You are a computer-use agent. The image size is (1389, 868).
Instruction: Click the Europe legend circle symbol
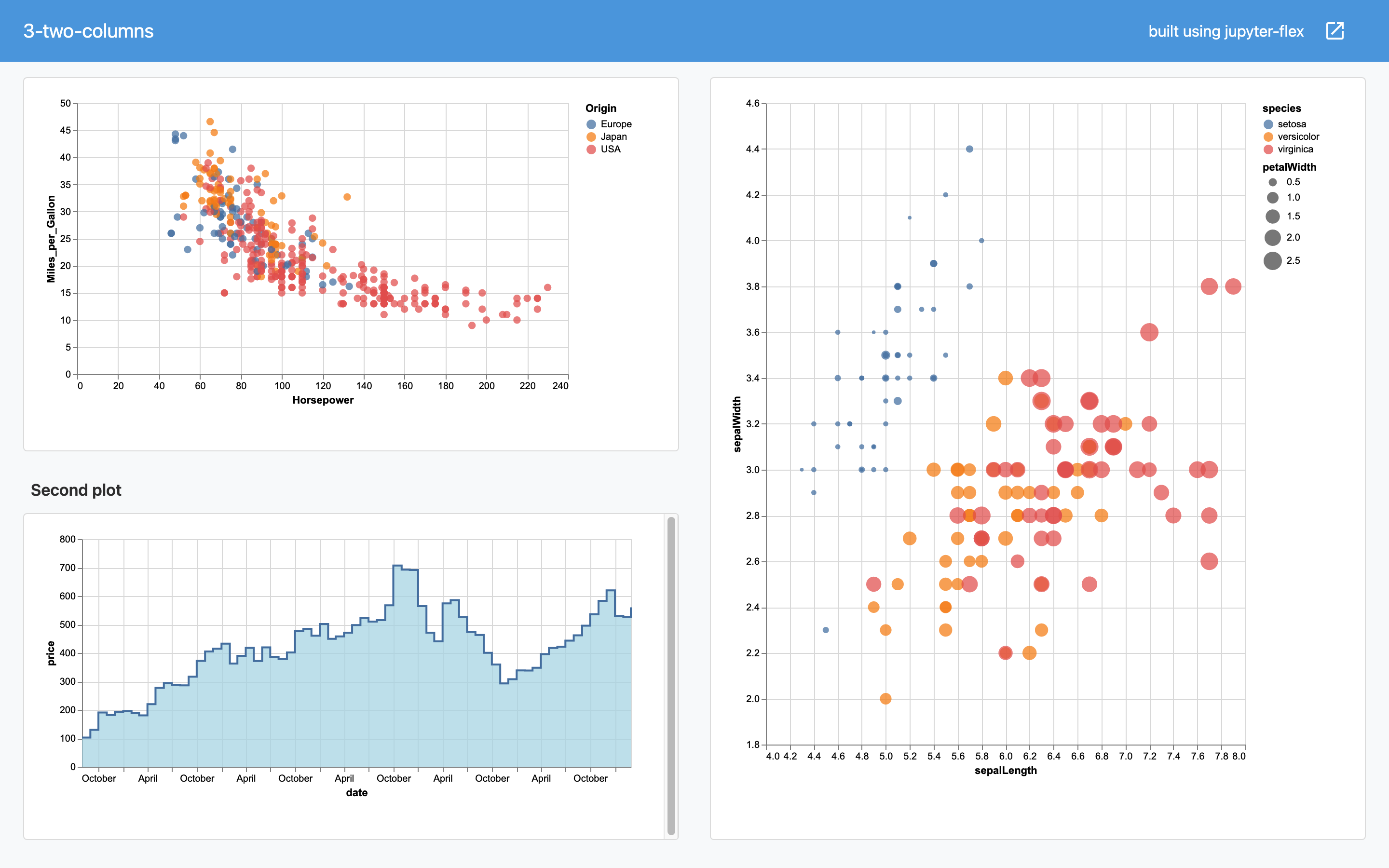[591, 124]
